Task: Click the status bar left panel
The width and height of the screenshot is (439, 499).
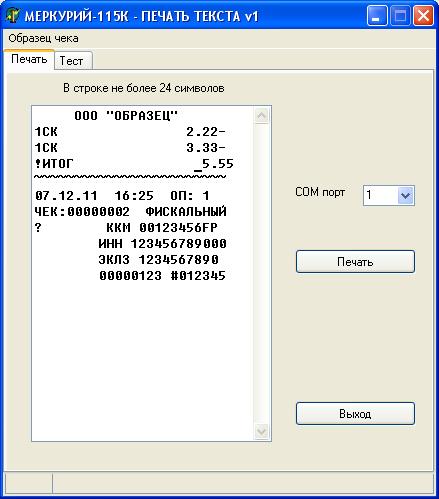Action: click(28, 483)
